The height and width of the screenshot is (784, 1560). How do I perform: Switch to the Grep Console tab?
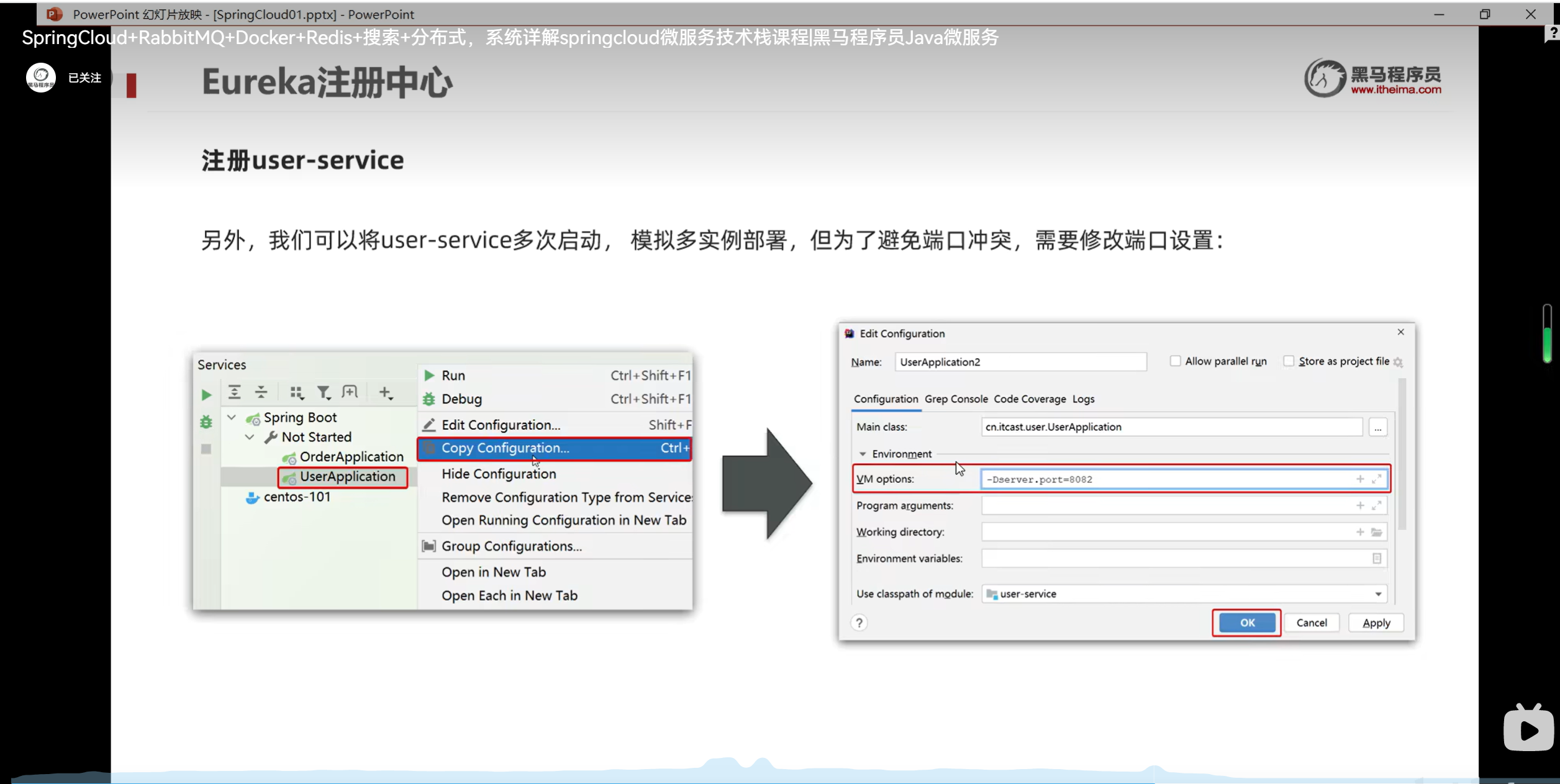coord(956,399)
